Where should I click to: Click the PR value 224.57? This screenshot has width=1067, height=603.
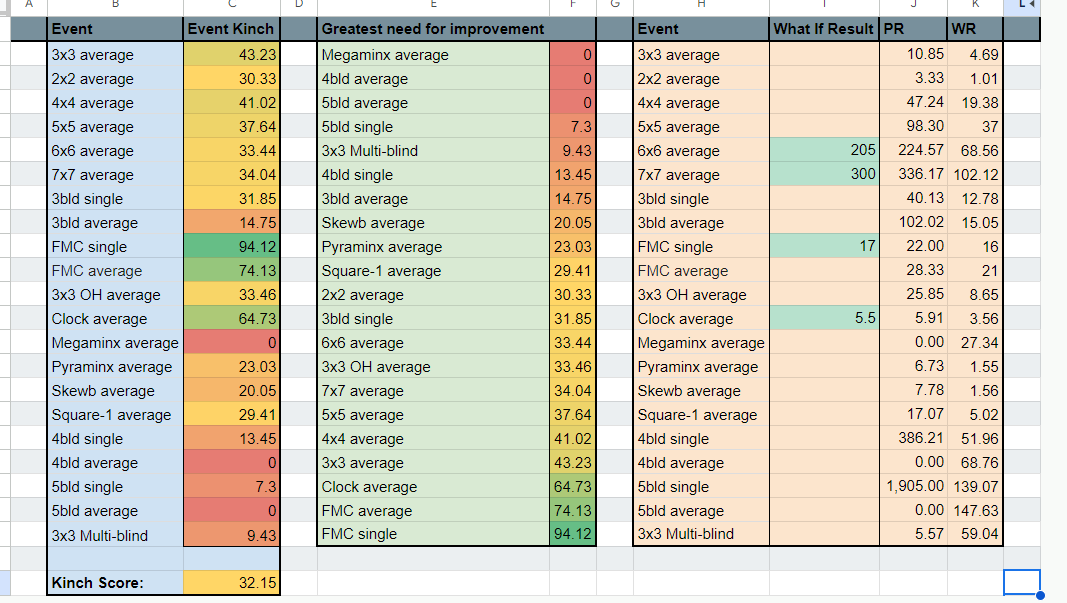[x=913, y=150]
